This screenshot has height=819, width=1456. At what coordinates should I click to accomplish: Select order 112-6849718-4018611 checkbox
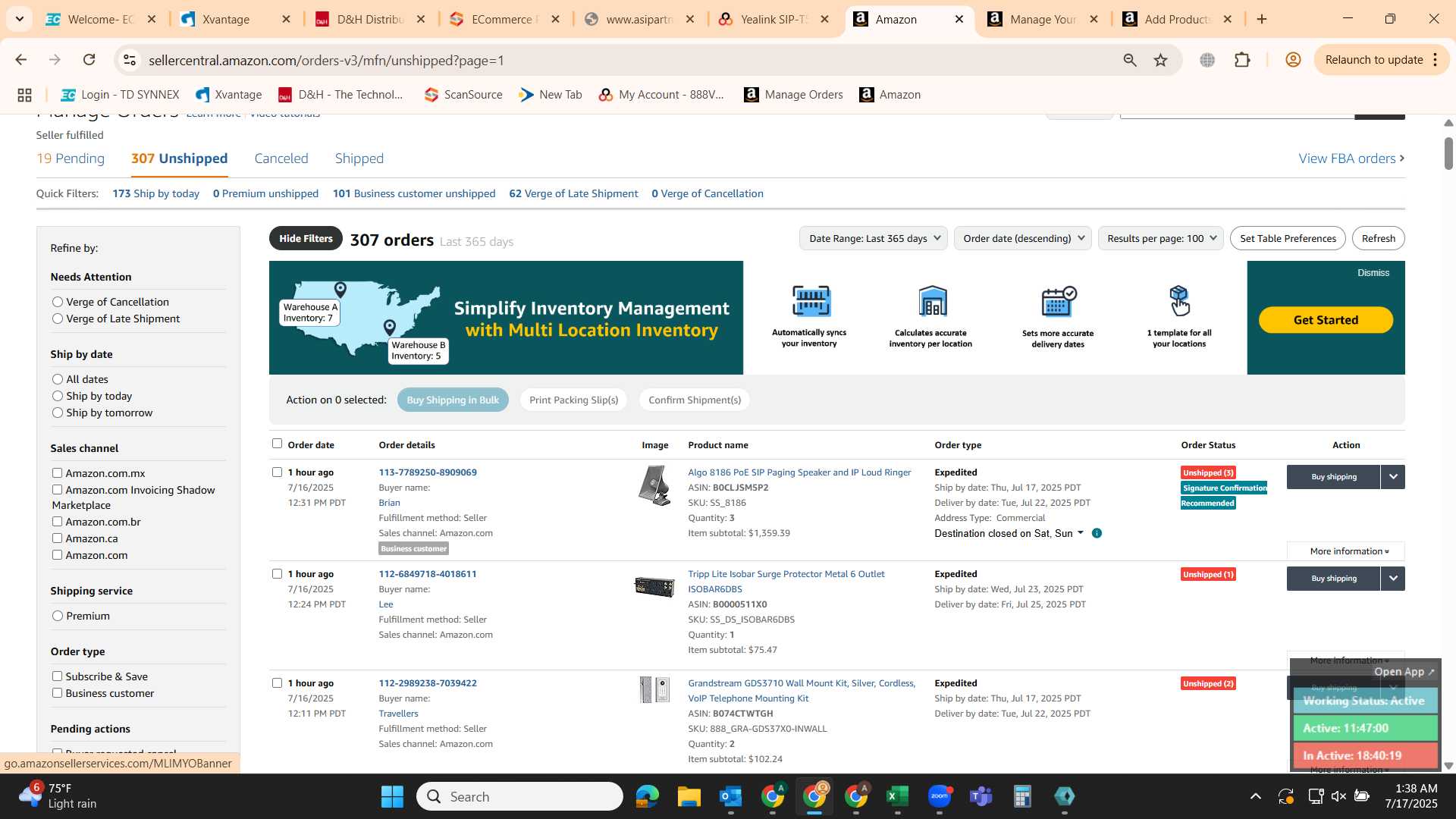277,574
